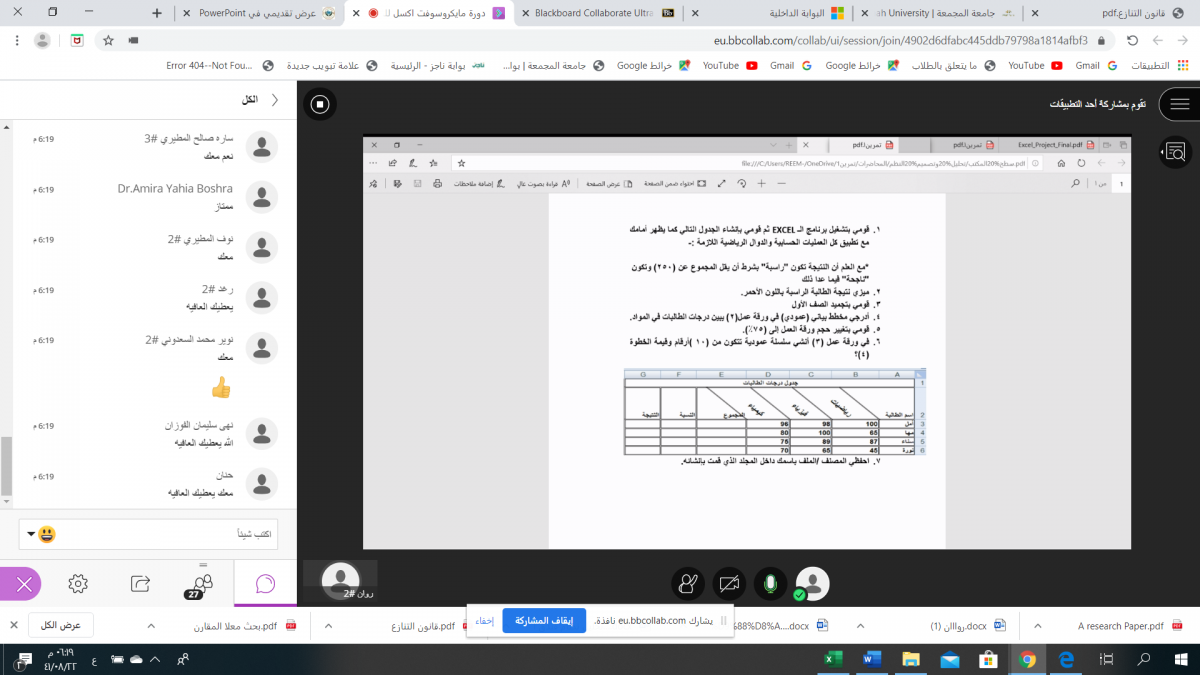Click avatar of ساره صالح المطيري #3
The height and width of the screenshot is (675, 1200).
pyautogui.click(x=261, y=147)
